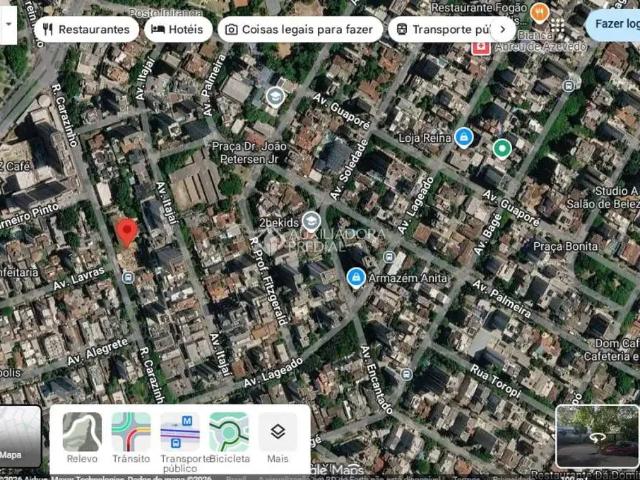The height and width of the screenshot is (480, 640).
Task: Click green pin near Loja Reina
Action: pos(502,148)
